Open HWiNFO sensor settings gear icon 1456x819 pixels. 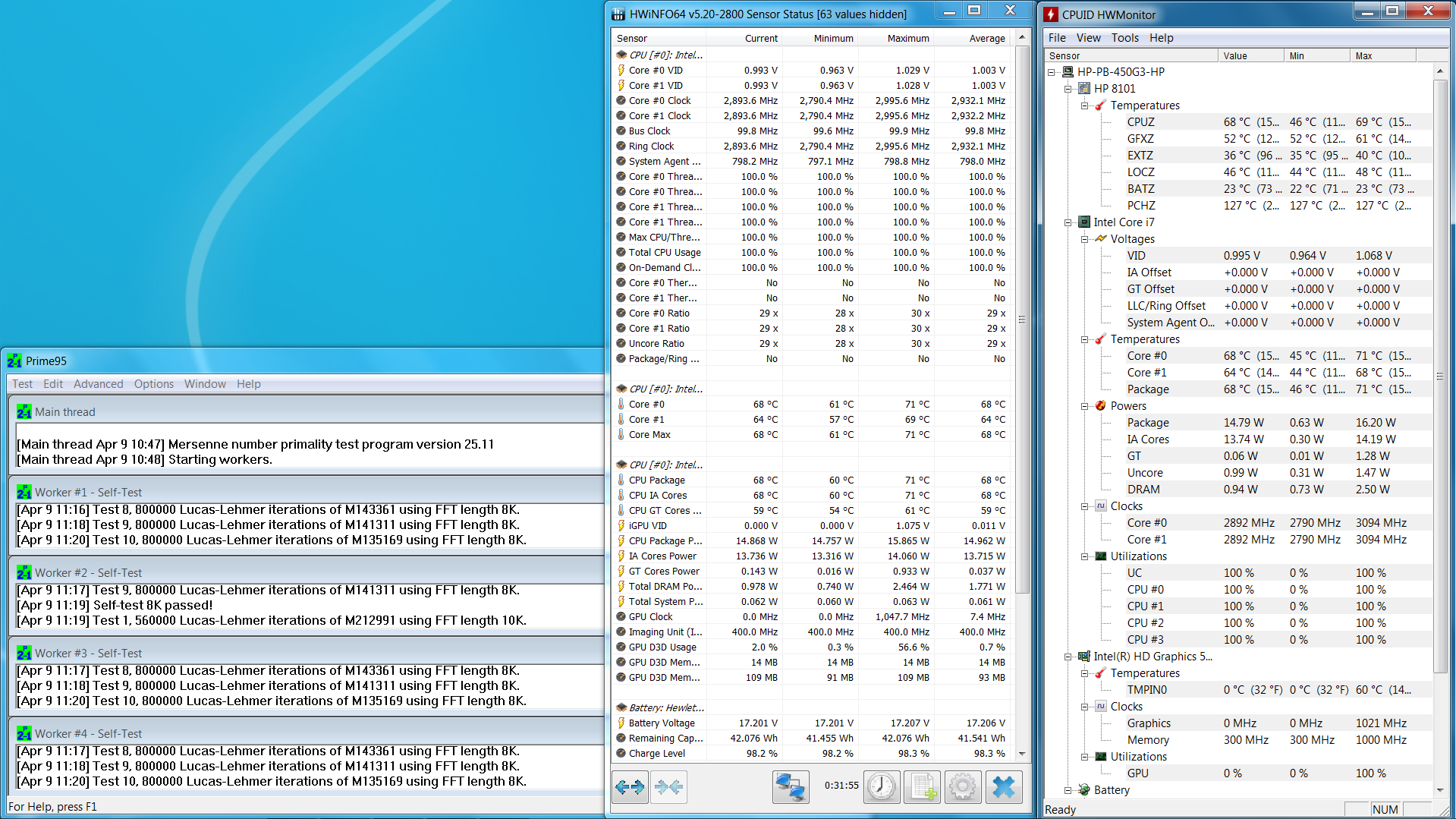pyautogui.click(x=963, y=787)
